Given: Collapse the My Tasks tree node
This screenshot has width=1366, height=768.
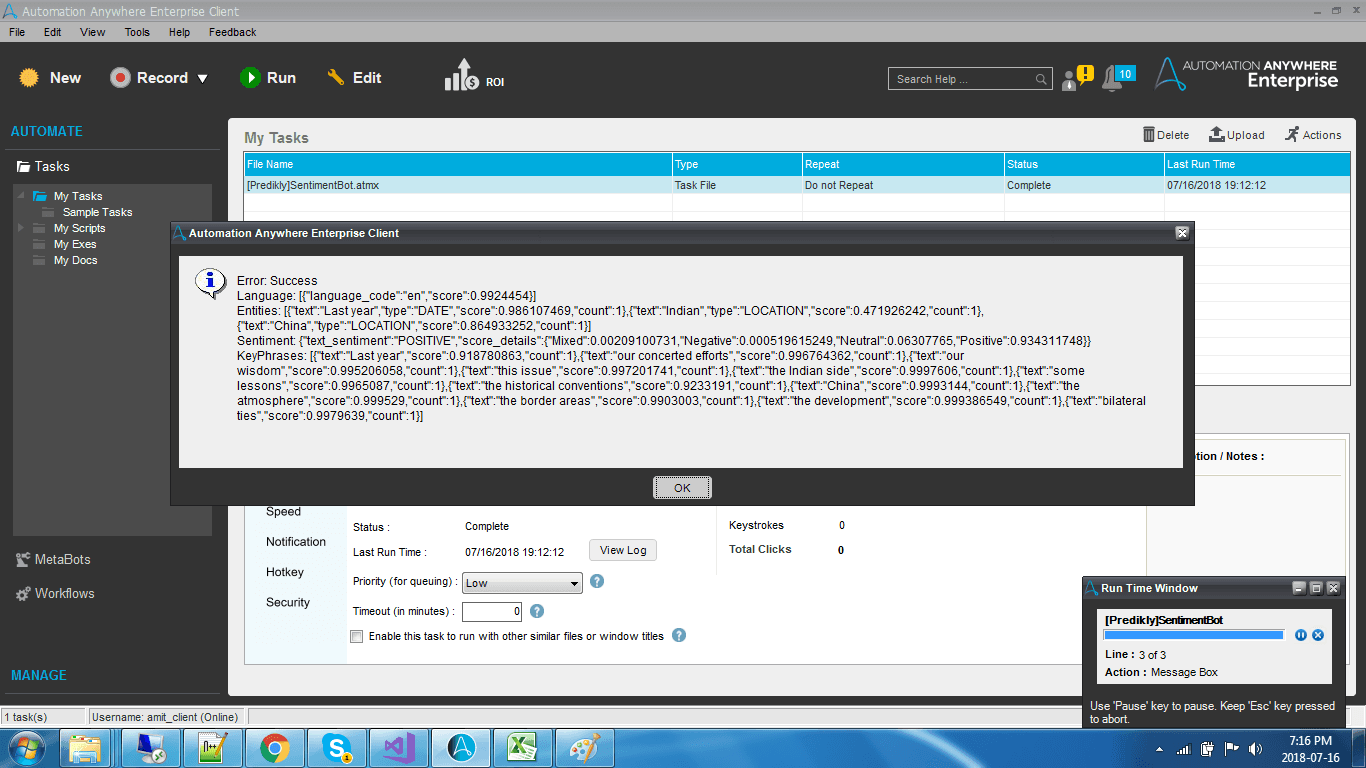Looking at the screenshot, I should [x=21, y=196].
